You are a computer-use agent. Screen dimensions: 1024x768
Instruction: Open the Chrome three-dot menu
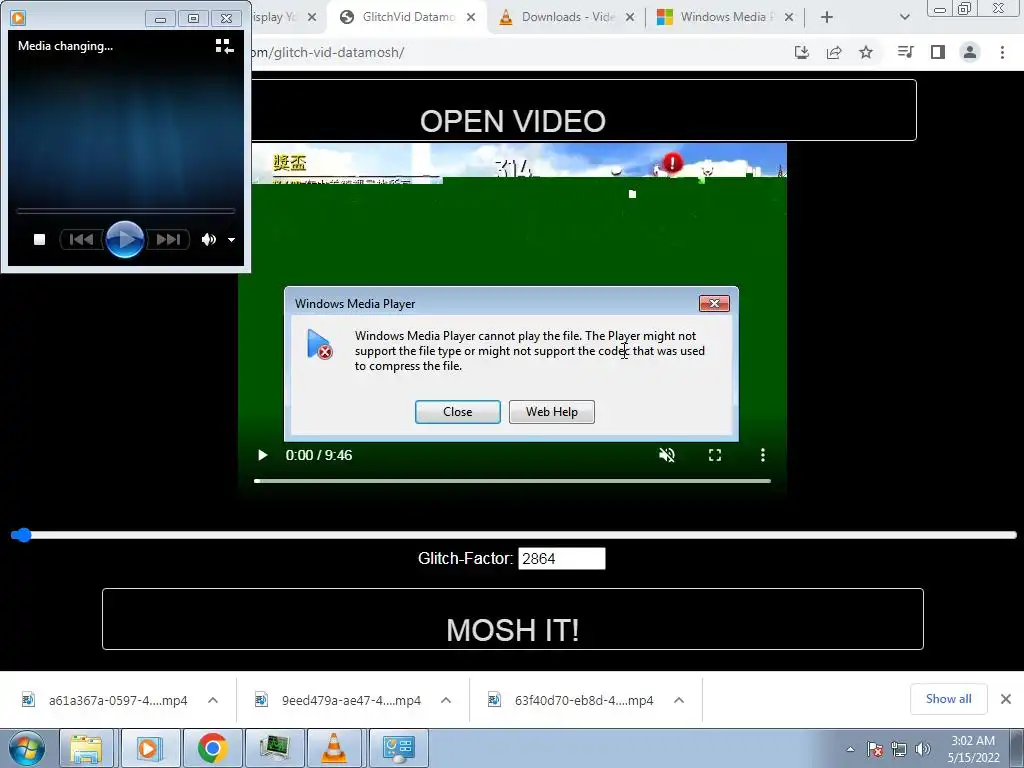[1002, 52]
